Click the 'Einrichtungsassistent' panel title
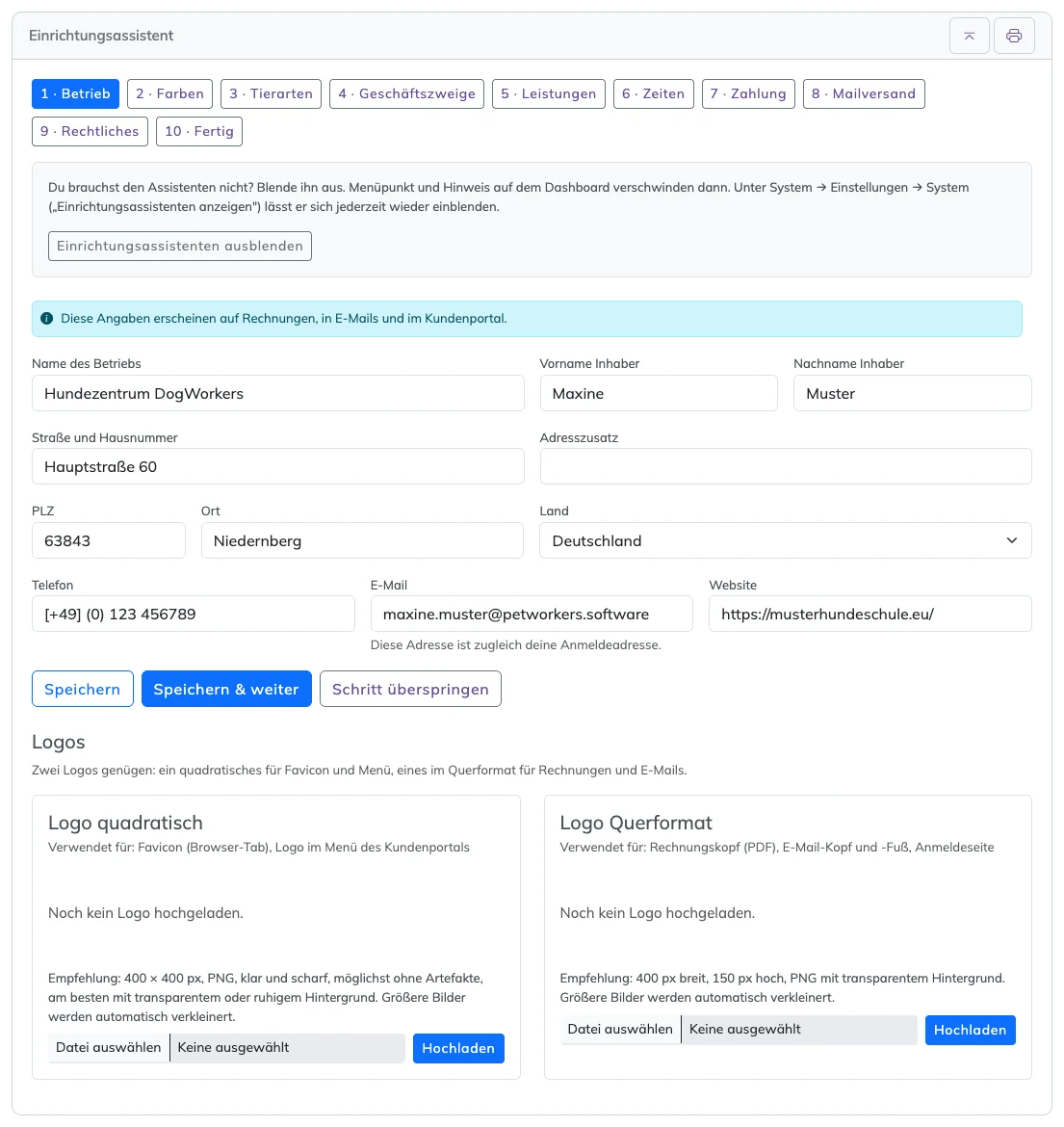Image resolution: width=1064 pixels, height=1127 pixels. [x=101, y=36]
